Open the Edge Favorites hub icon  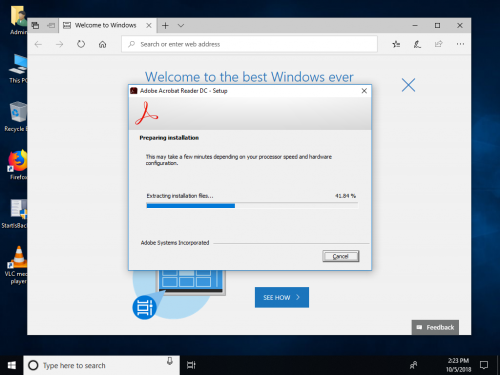(x=396, y=44)
